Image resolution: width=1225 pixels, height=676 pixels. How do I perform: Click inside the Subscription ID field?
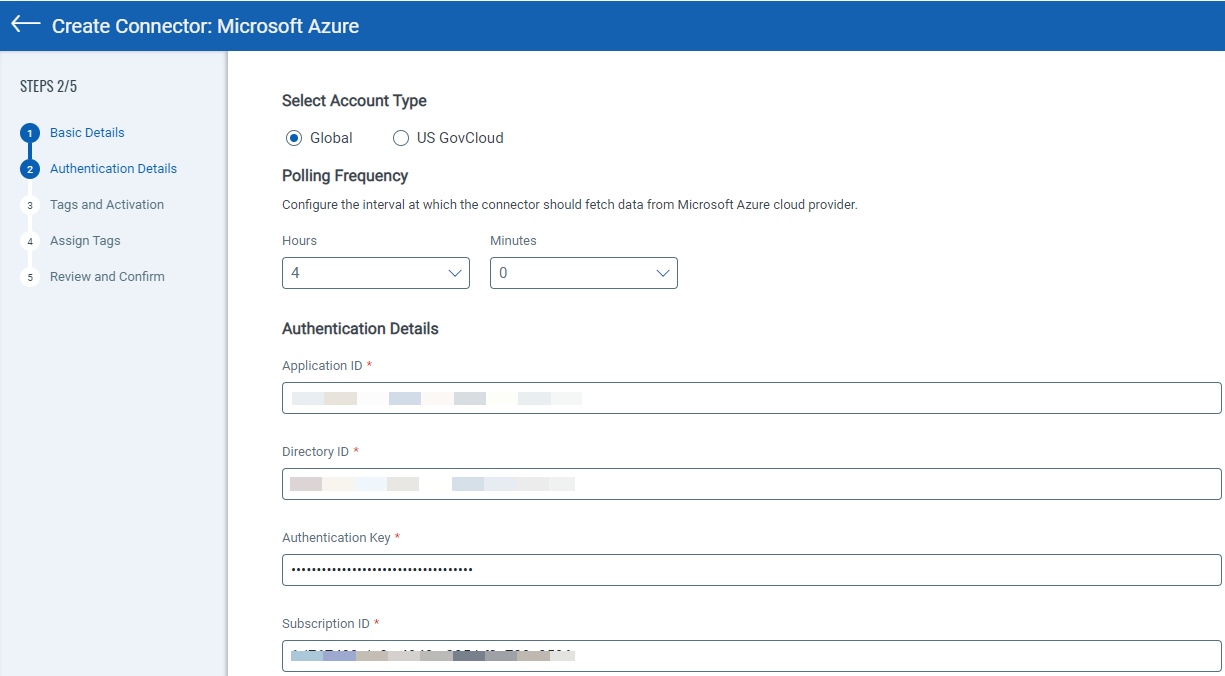(750, 655)
